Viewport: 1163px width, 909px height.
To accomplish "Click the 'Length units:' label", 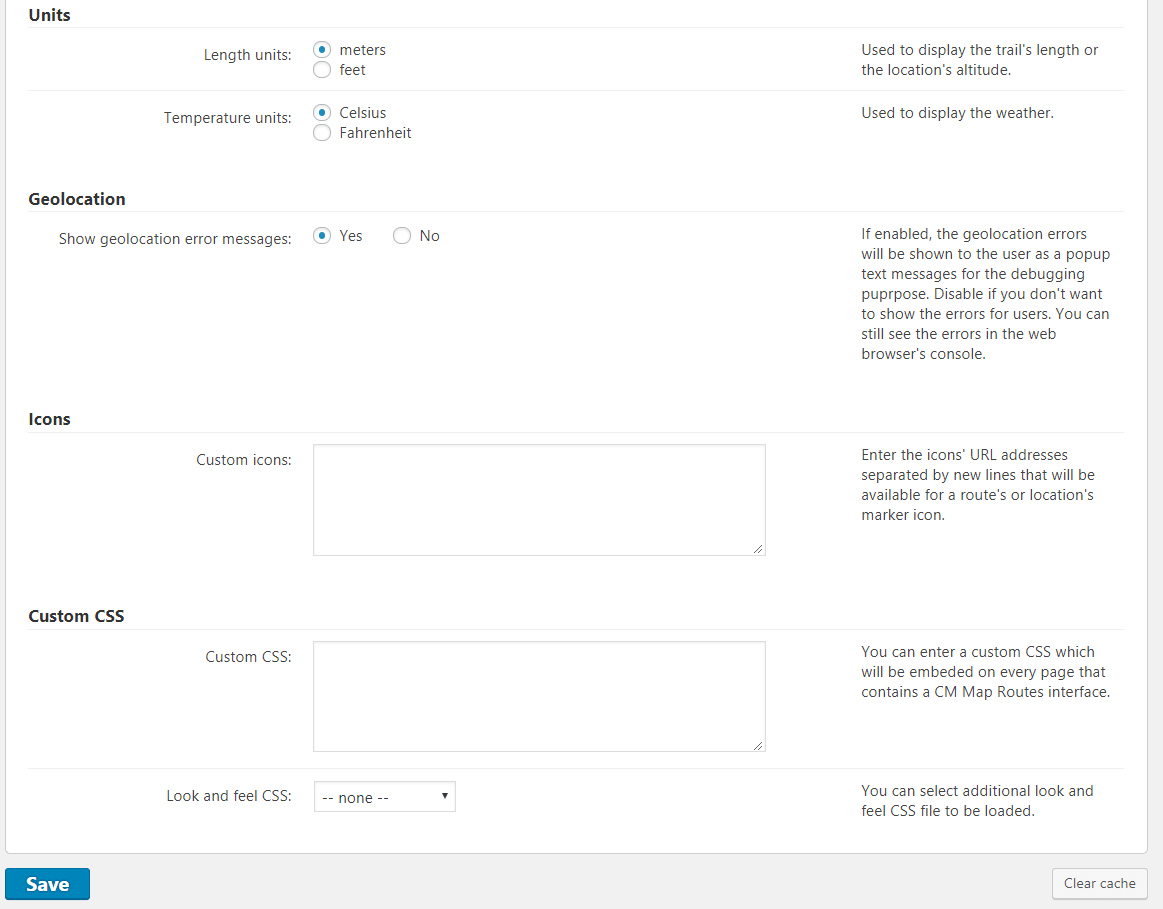I will 247,55.
